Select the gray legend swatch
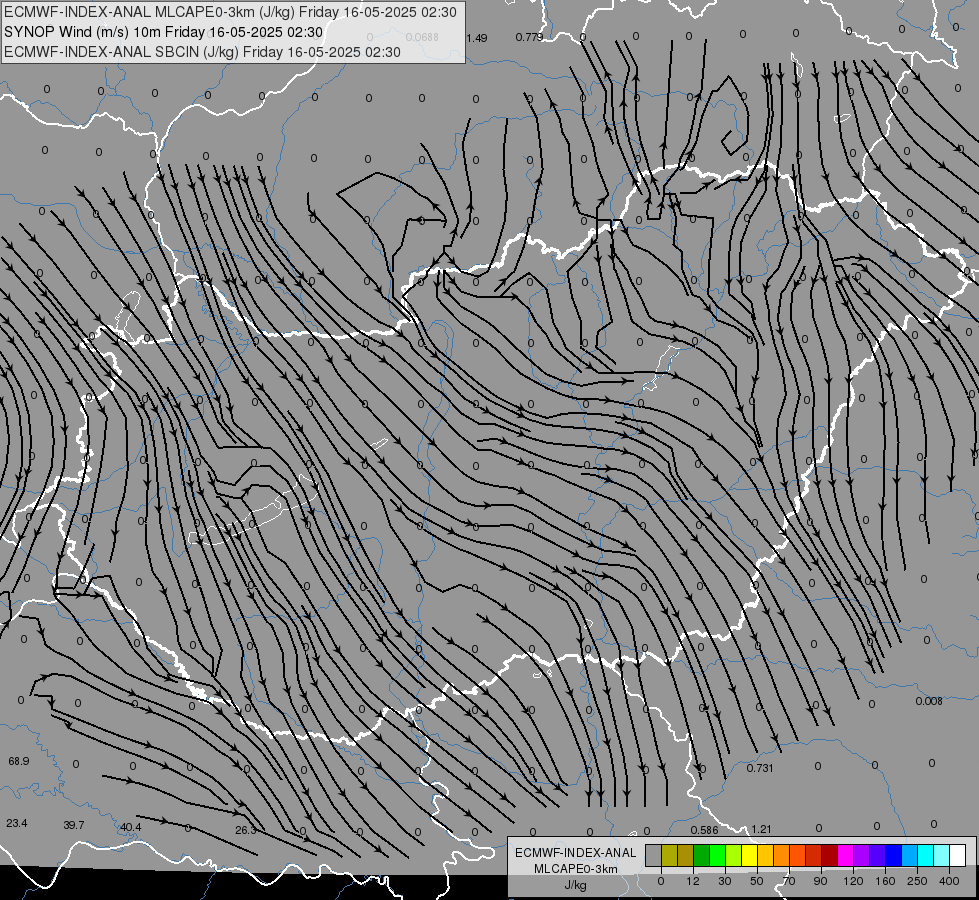The height and width of the screenshot is (900, 979). (x=654, y=855)
